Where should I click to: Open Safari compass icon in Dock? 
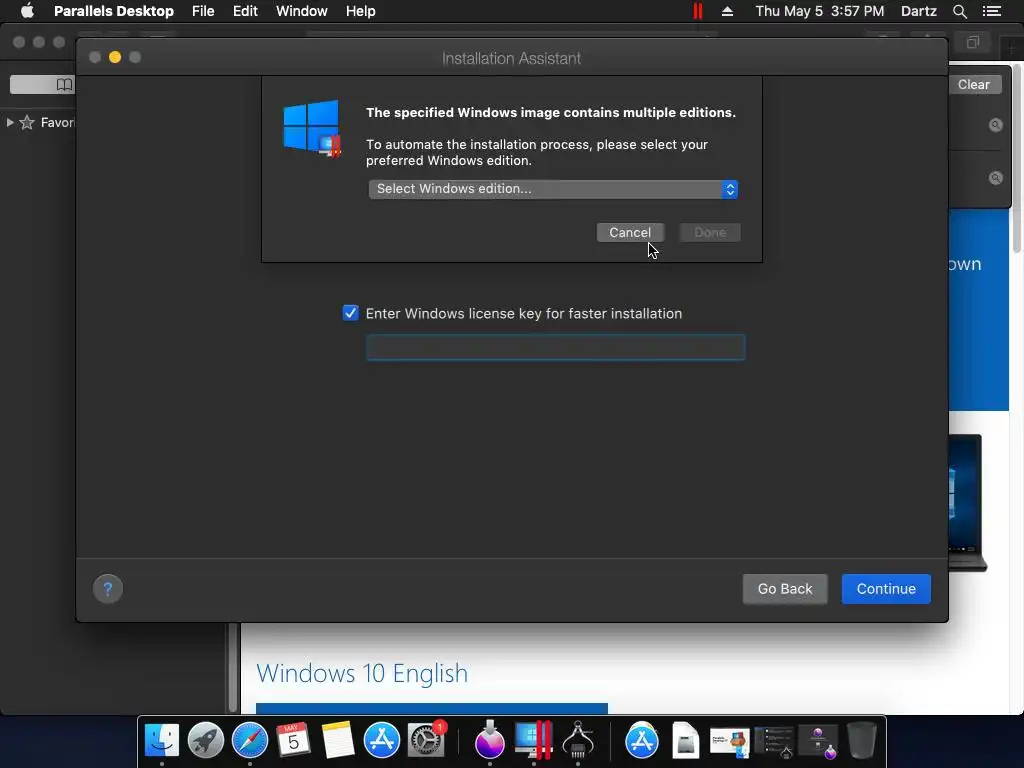(x=249, y=740)
